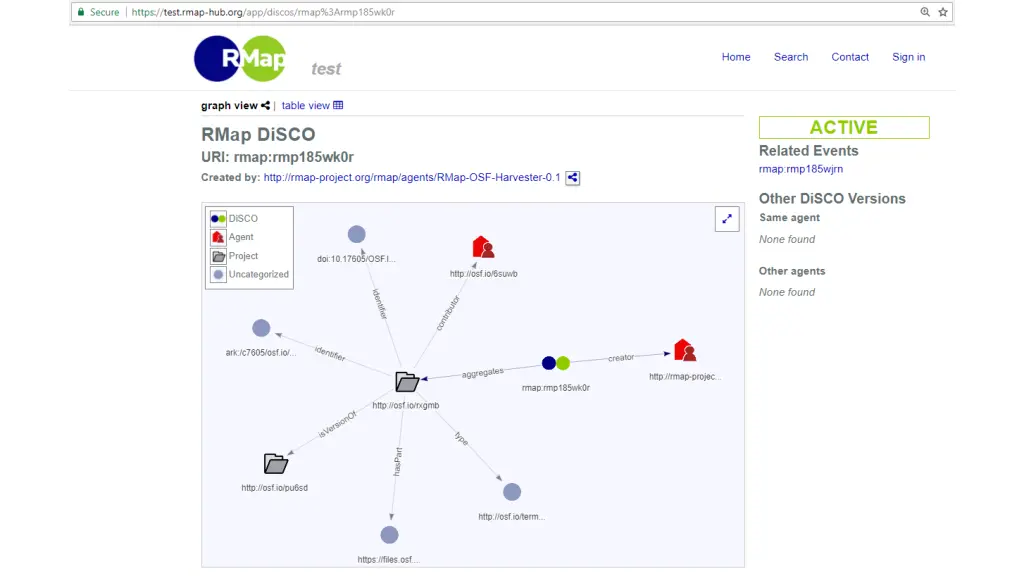The height and width of the screenshot is (576, 1024).
Task: Click the 'Same agent' label
Action: pos(789,217)
